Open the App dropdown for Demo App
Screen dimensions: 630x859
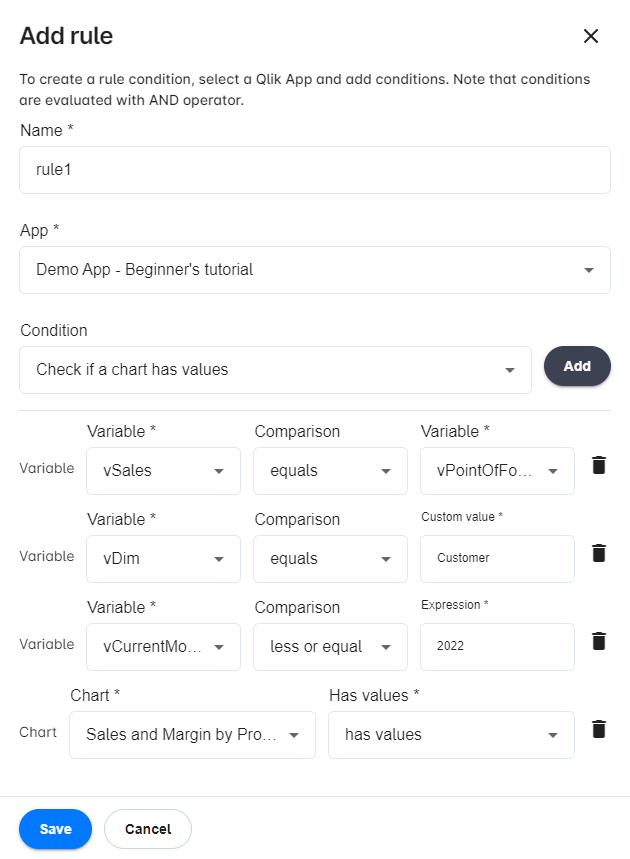tap(314, 270)
